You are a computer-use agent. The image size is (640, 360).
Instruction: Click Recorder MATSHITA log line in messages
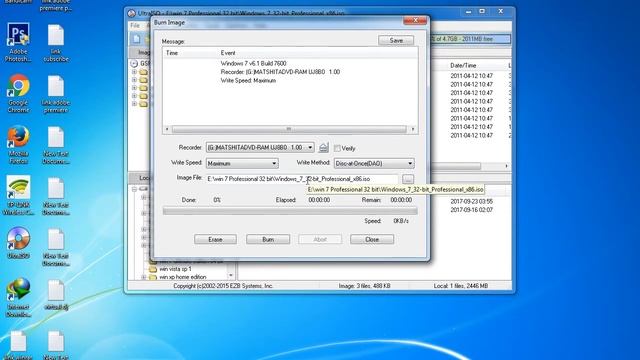coord(280,72)
